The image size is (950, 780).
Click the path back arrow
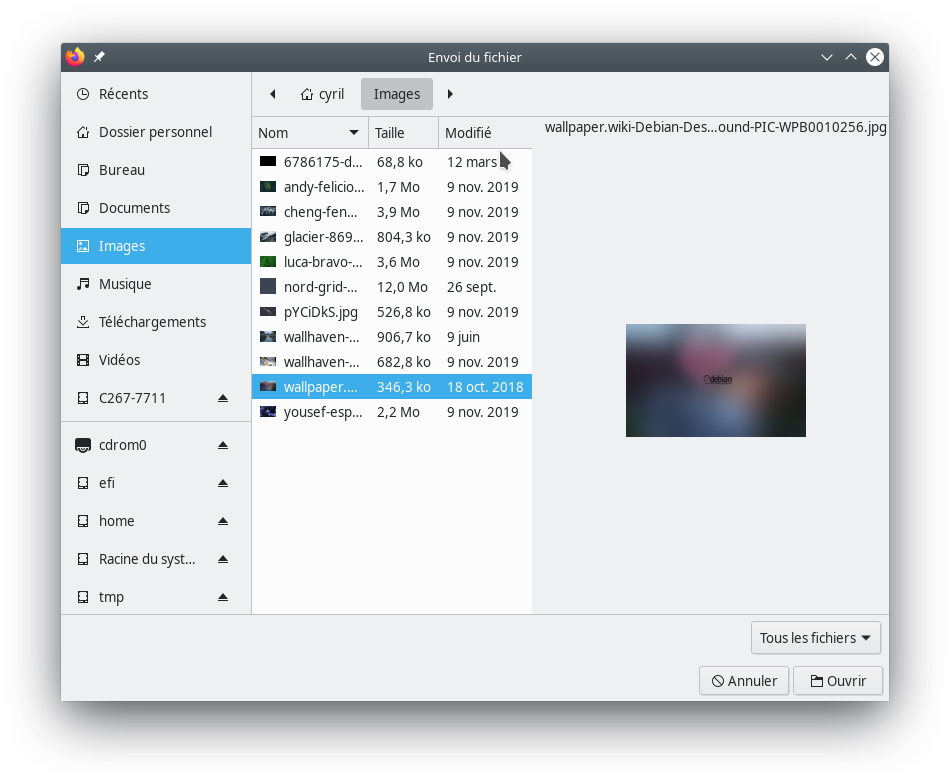[272, 94]
